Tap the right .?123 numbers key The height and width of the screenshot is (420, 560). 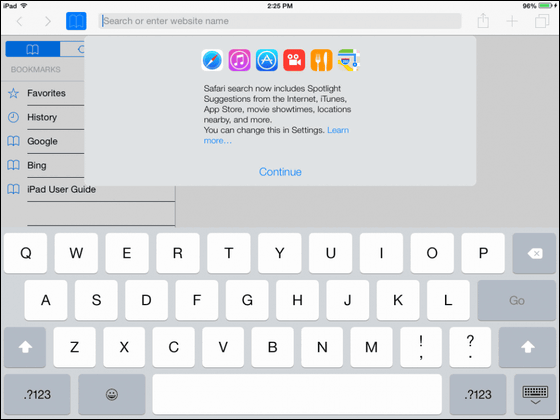point(478,394)
